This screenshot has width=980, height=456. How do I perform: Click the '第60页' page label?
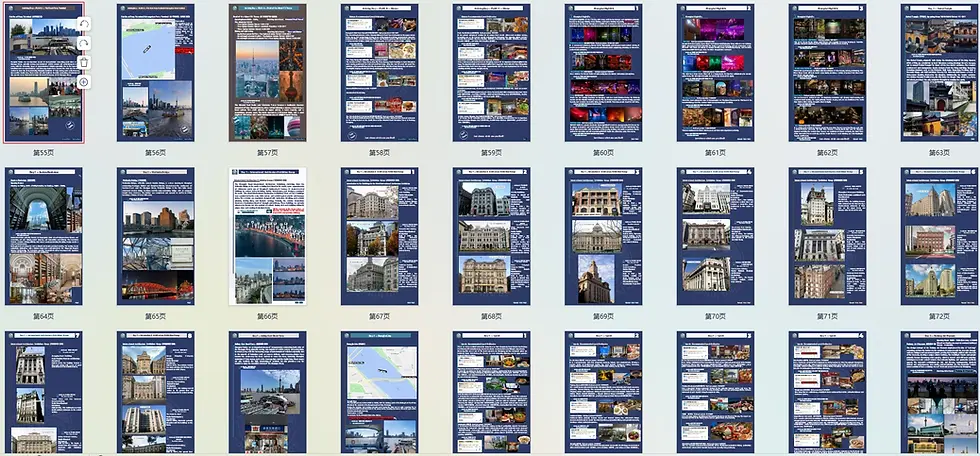tap(603, 152)
